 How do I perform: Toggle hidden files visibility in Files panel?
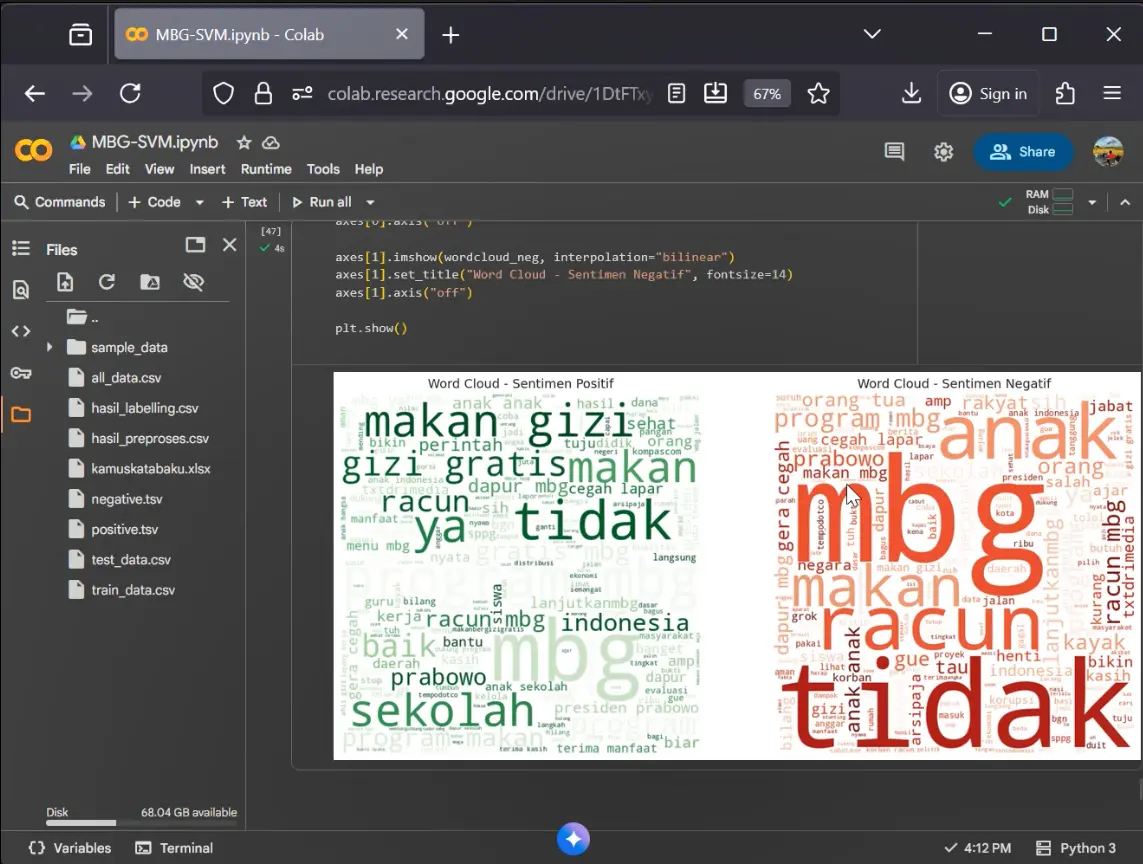pyautogui.click(x=193, y=283)
